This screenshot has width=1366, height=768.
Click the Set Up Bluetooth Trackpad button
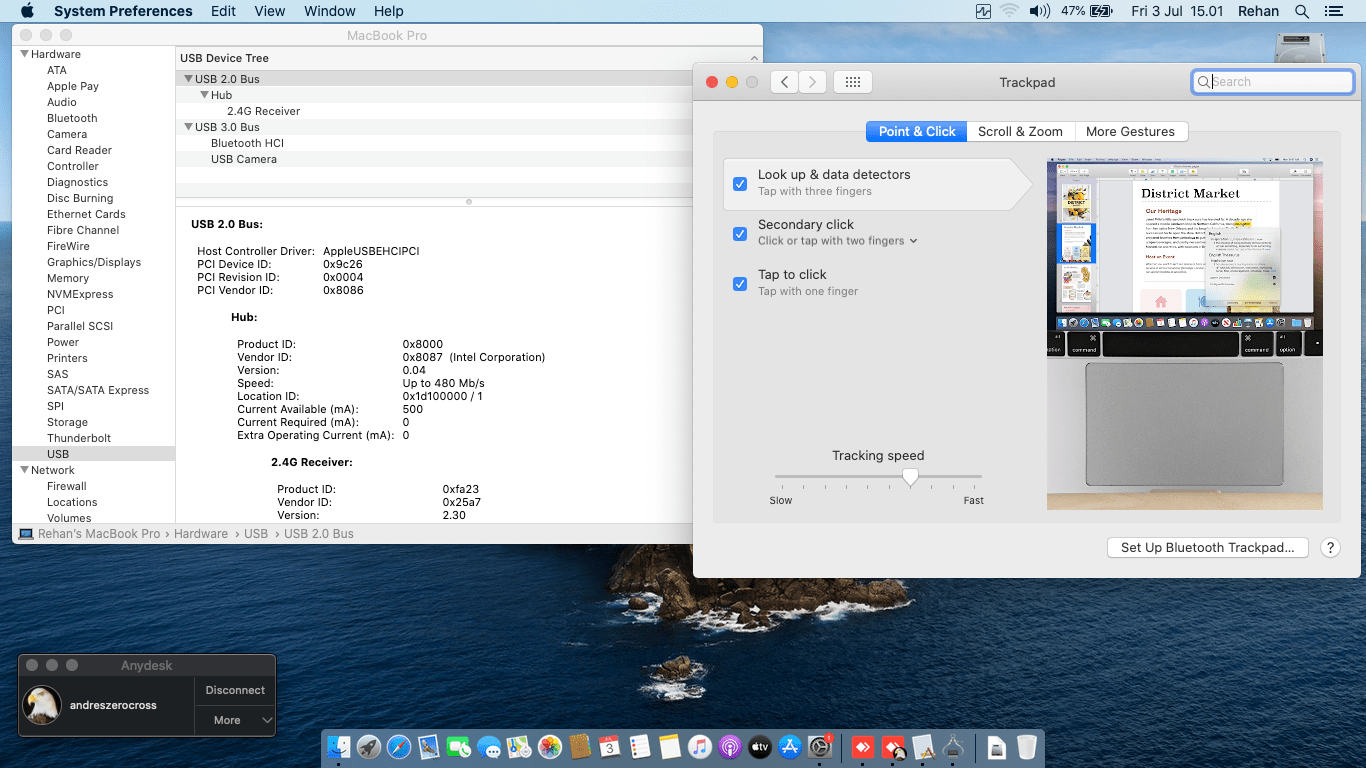click(1207, 547)
